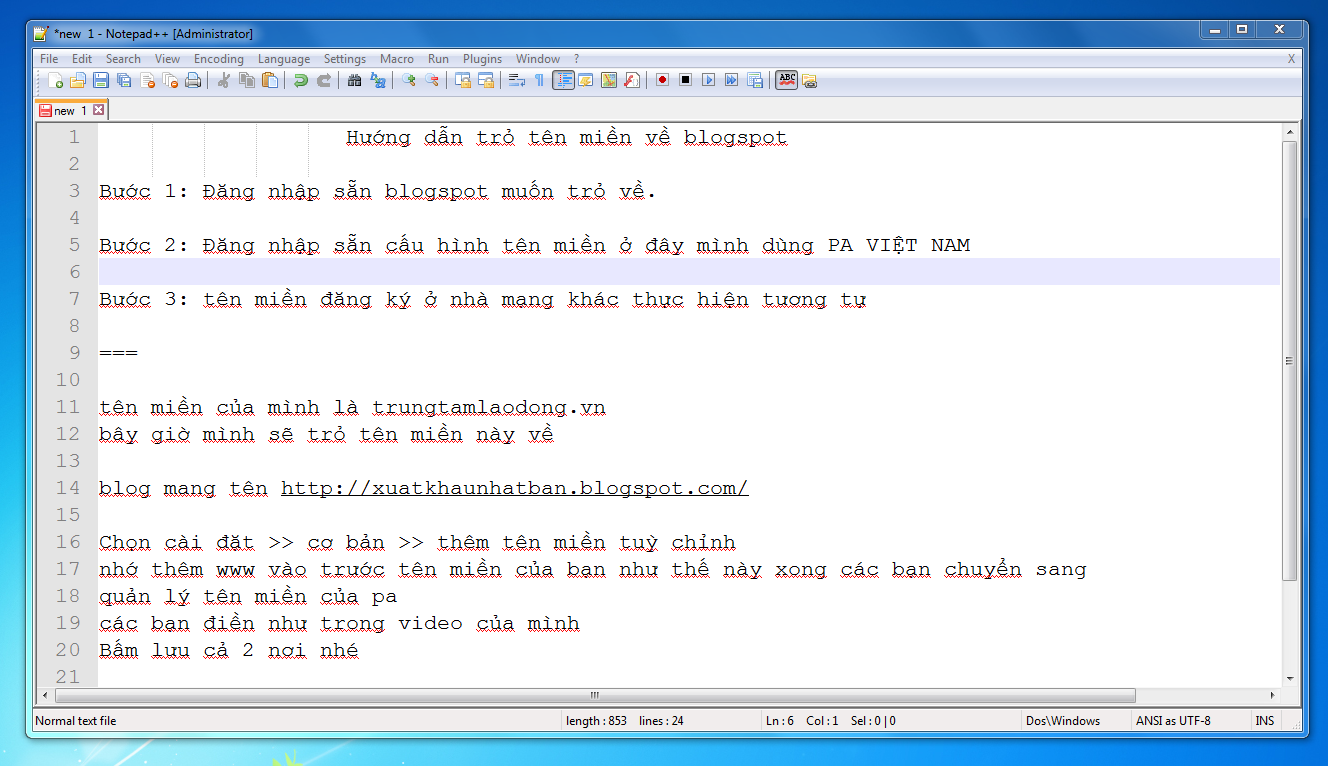Run macro multiple times icon
Screen dimensions: 1328x766
(731, 80)
